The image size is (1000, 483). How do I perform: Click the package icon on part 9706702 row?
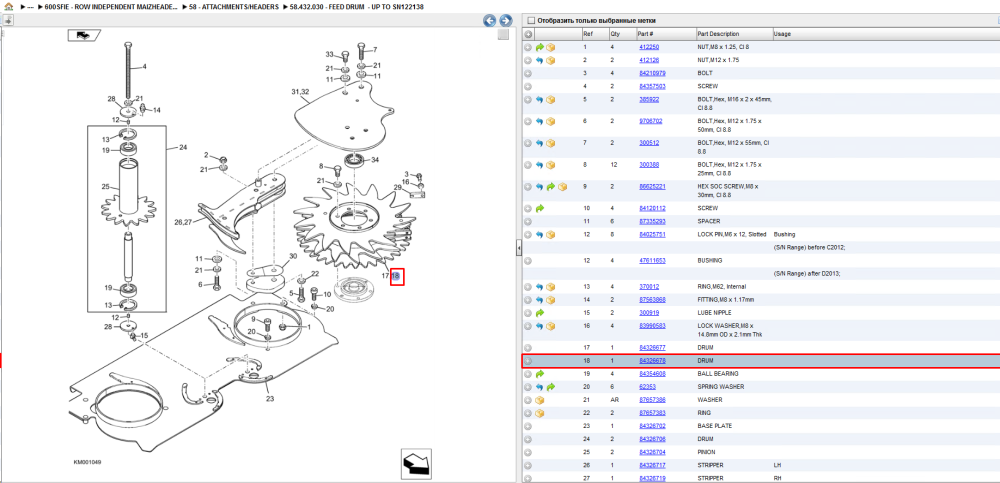click(x=550, y=121)
